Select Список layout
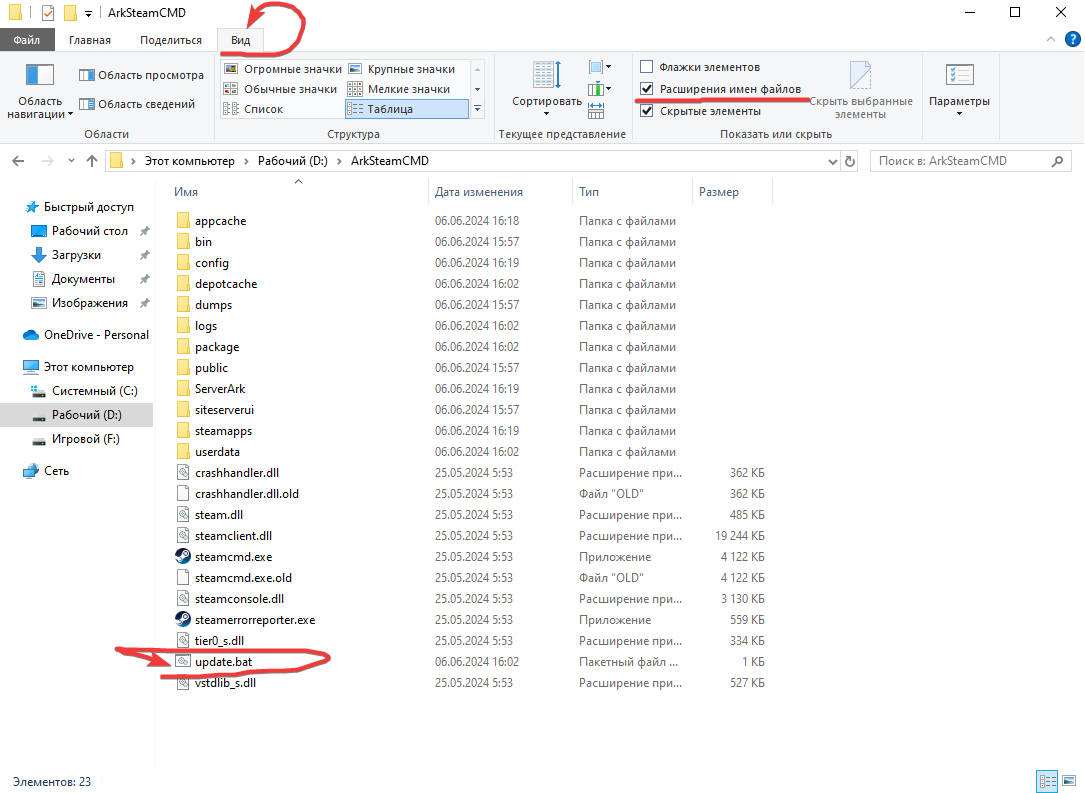The width and height of the screenshot is (1085, 793). (253, 109)
